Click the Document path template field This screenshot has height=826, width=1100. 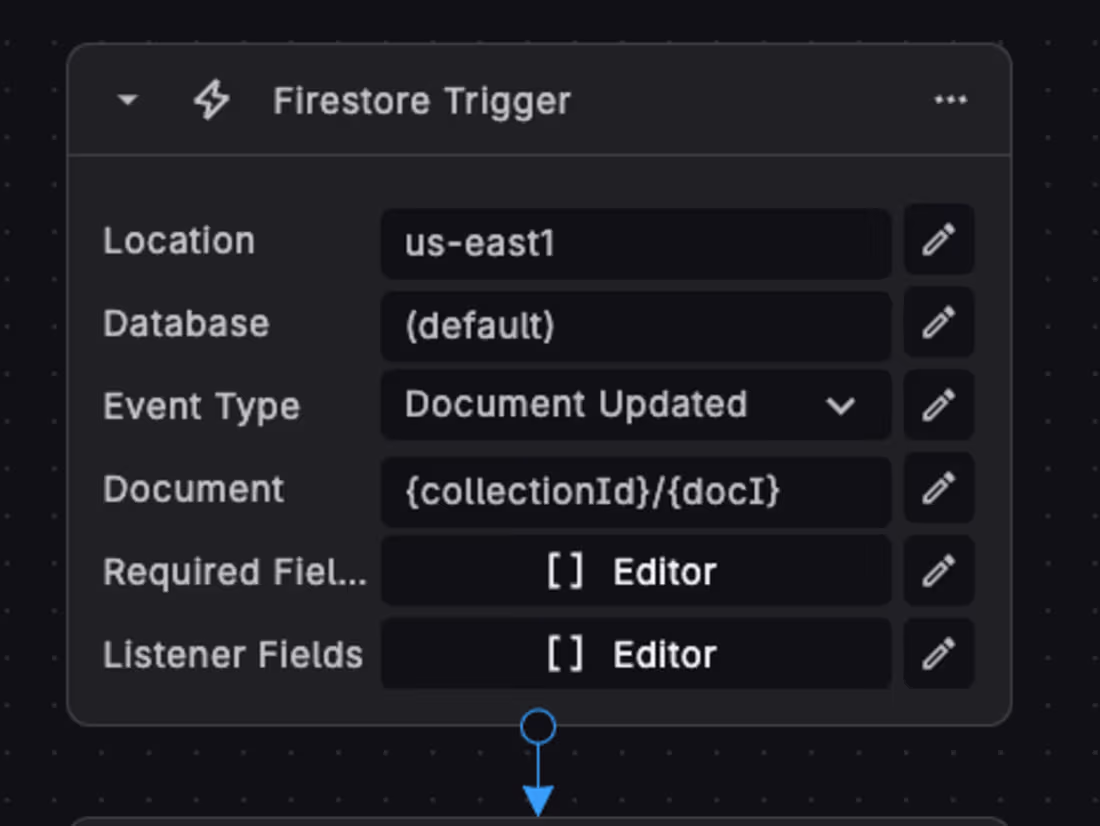coord(636,489)
